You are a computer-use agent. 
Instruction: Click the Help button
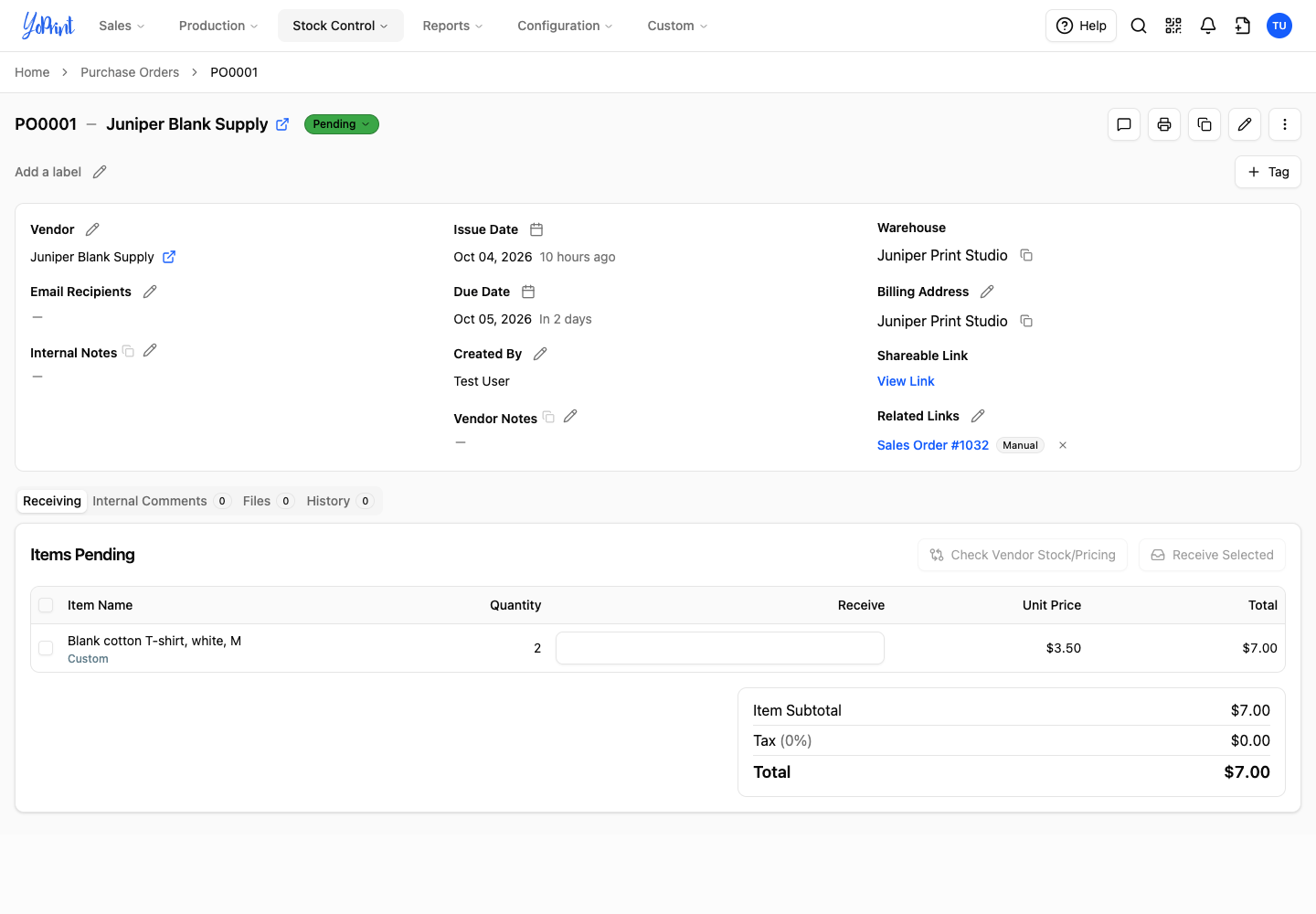coord(1081,26)
